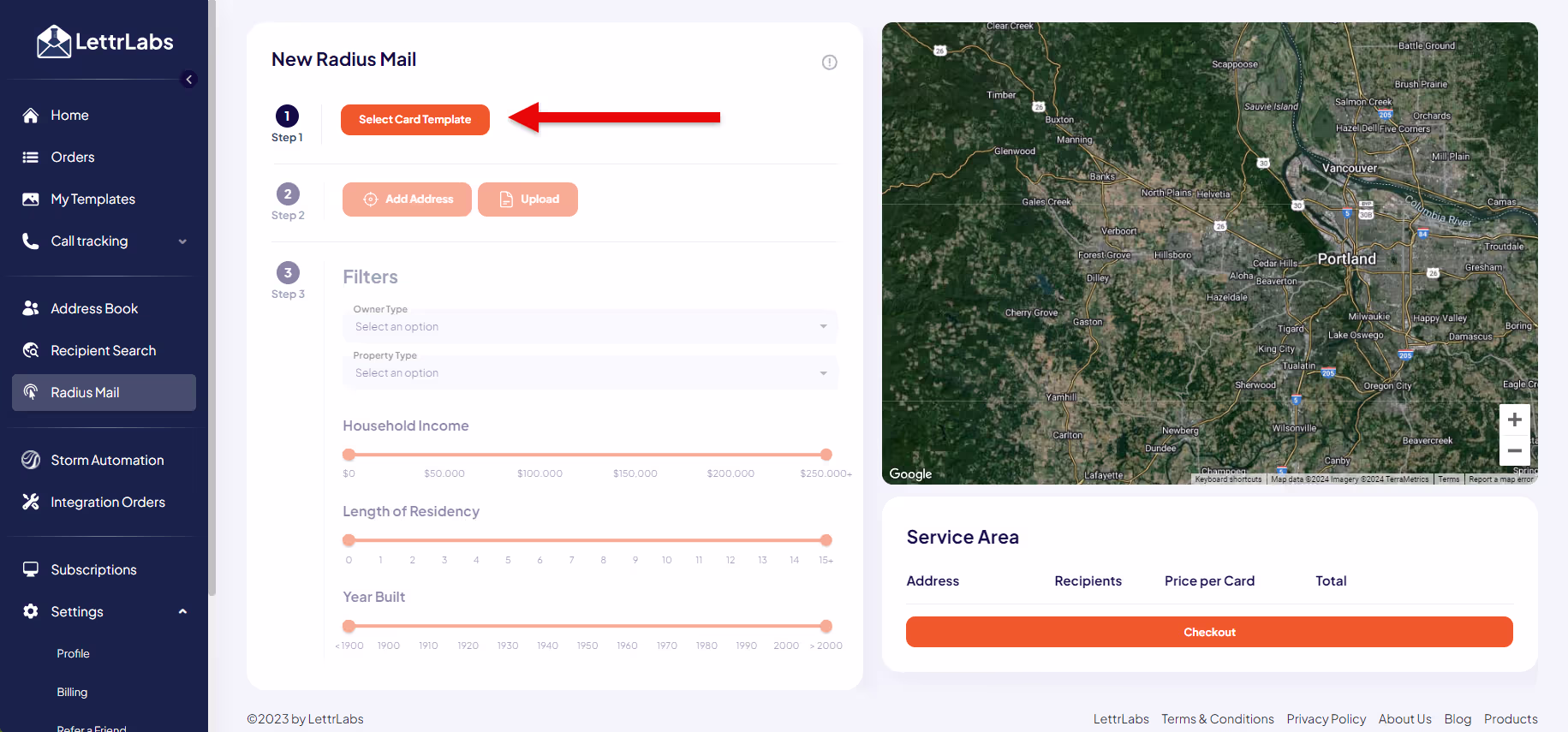
Task: Click map Terms link
Action: point(1448,479)
